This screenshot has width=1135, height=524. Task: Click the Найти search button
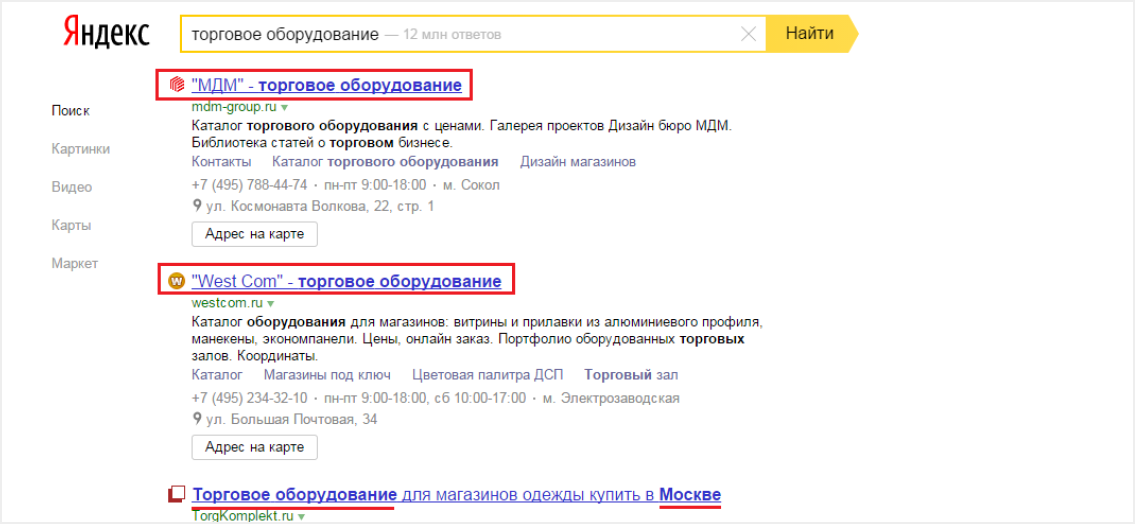click(811, 33)
